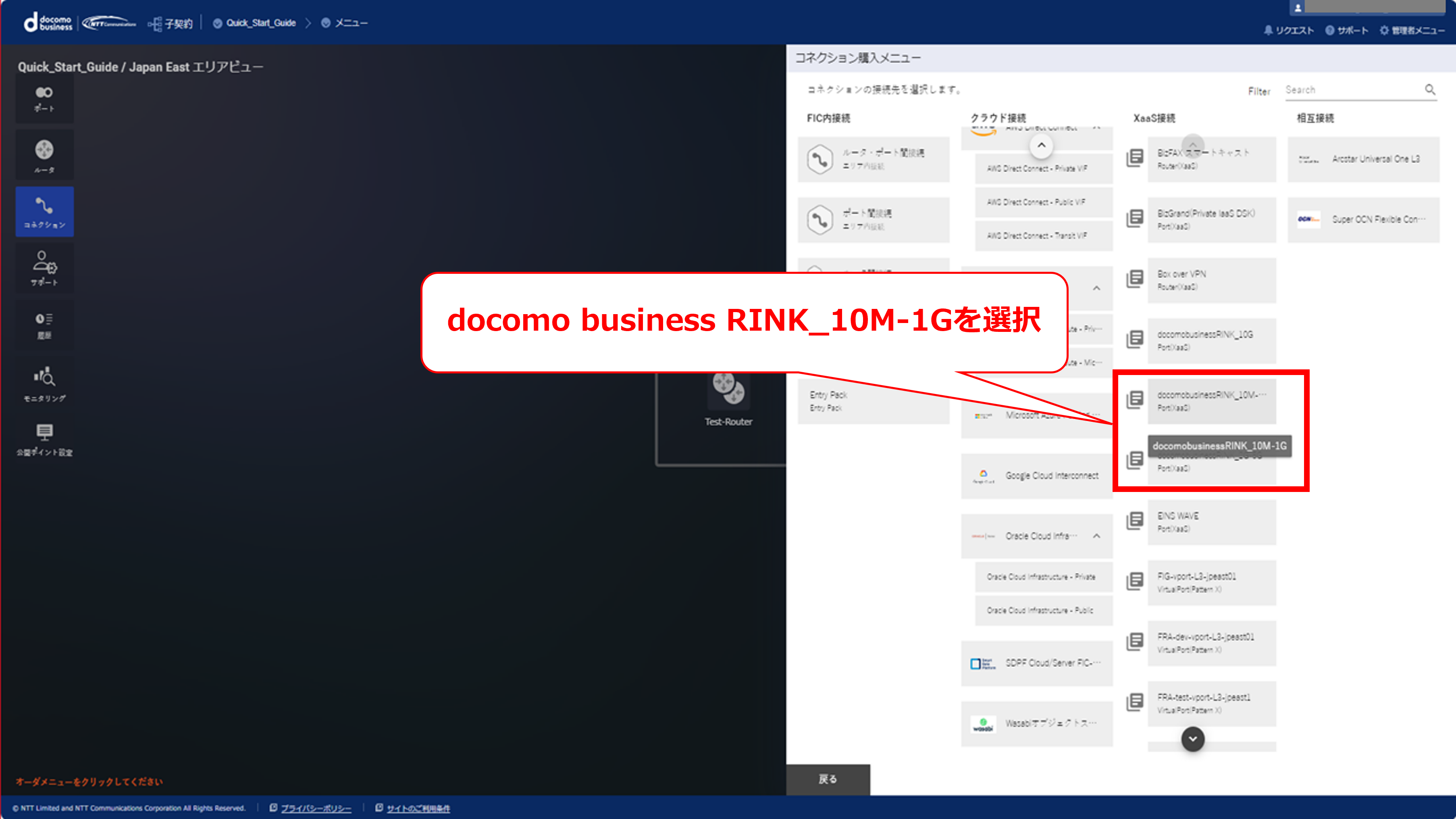Image resolution: width=1456 pixels, height=819 pixels.
Task: Select EINS WAVE Port(XaaS)
Action: [x=1212, y=522]
